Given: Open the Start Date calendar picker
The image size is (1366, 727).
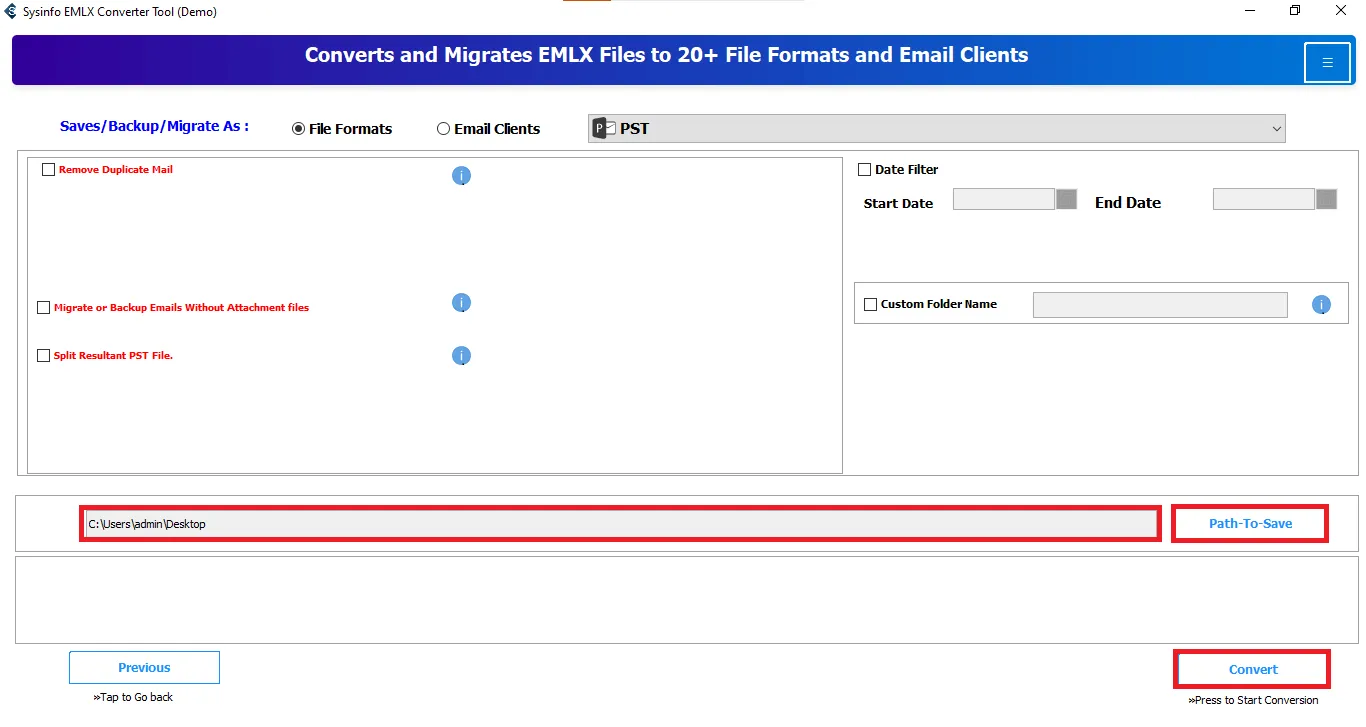Looking at the screenshot, I should coord(1067,199).
